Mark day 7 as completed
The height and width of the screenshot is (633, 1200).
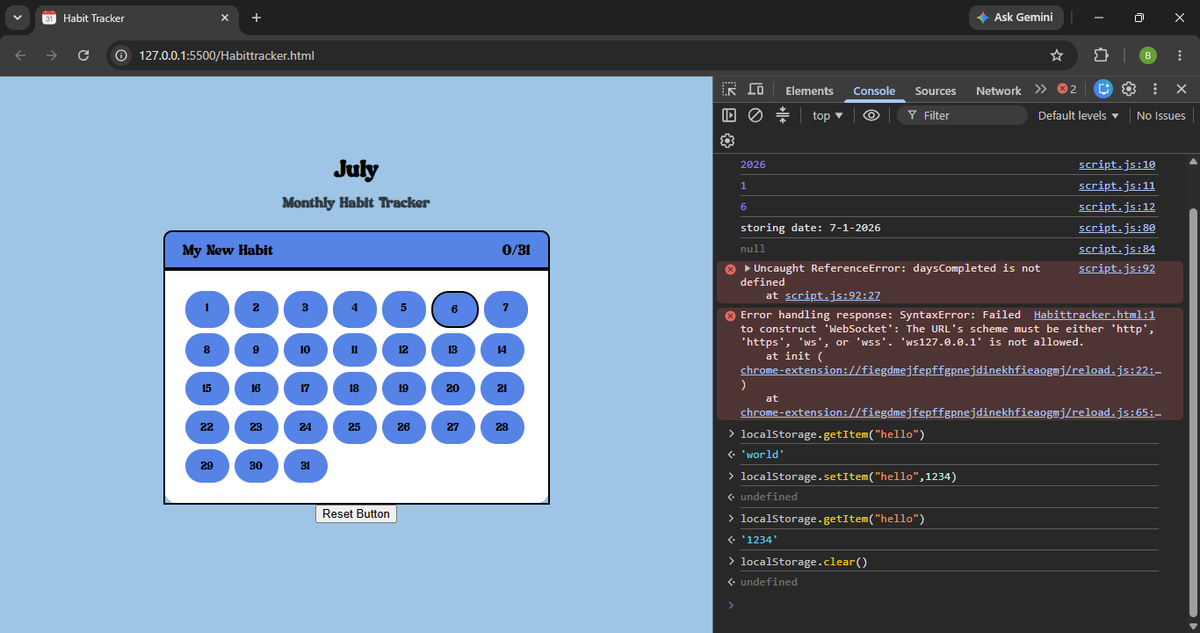(x=506, y=309)
